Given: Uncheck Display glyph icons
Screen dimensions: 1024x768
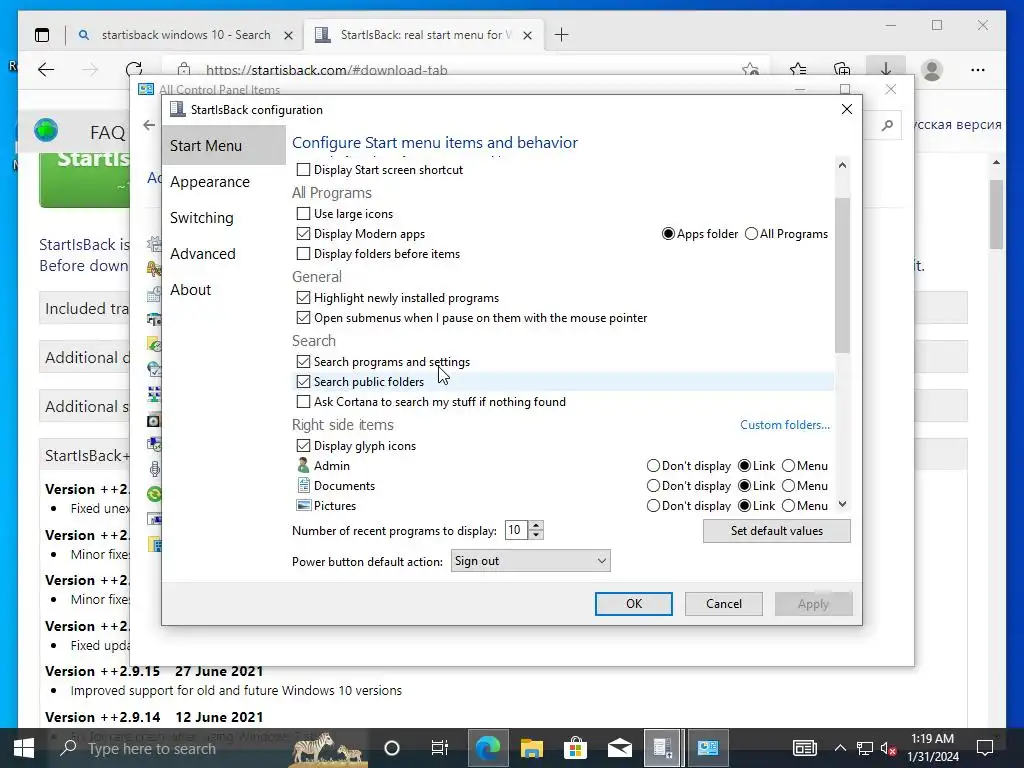Looking at the screenshot, I should pyautogui.click(x=303, y=445).
